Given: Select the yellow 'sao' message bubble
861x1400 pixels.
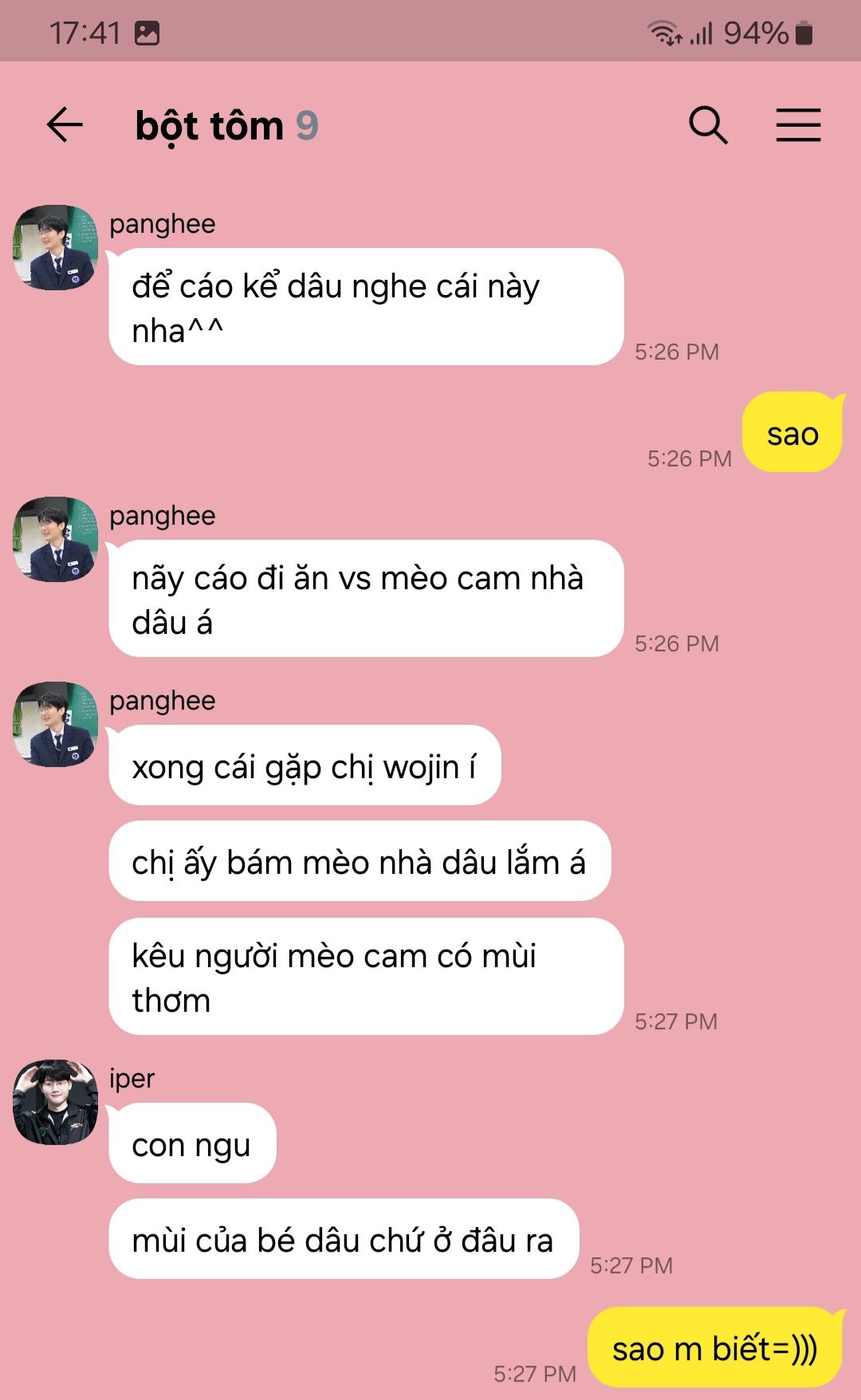Looking at the screenshot, I should (x=792, y=432).
